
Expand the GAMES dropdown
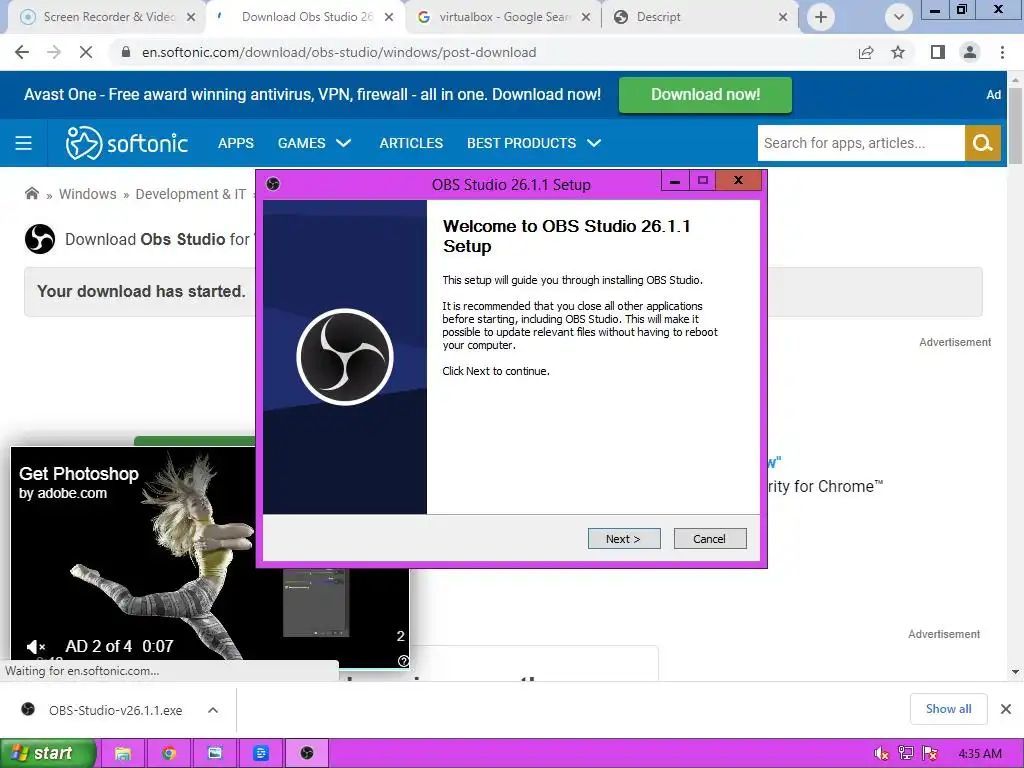(314, 143)
